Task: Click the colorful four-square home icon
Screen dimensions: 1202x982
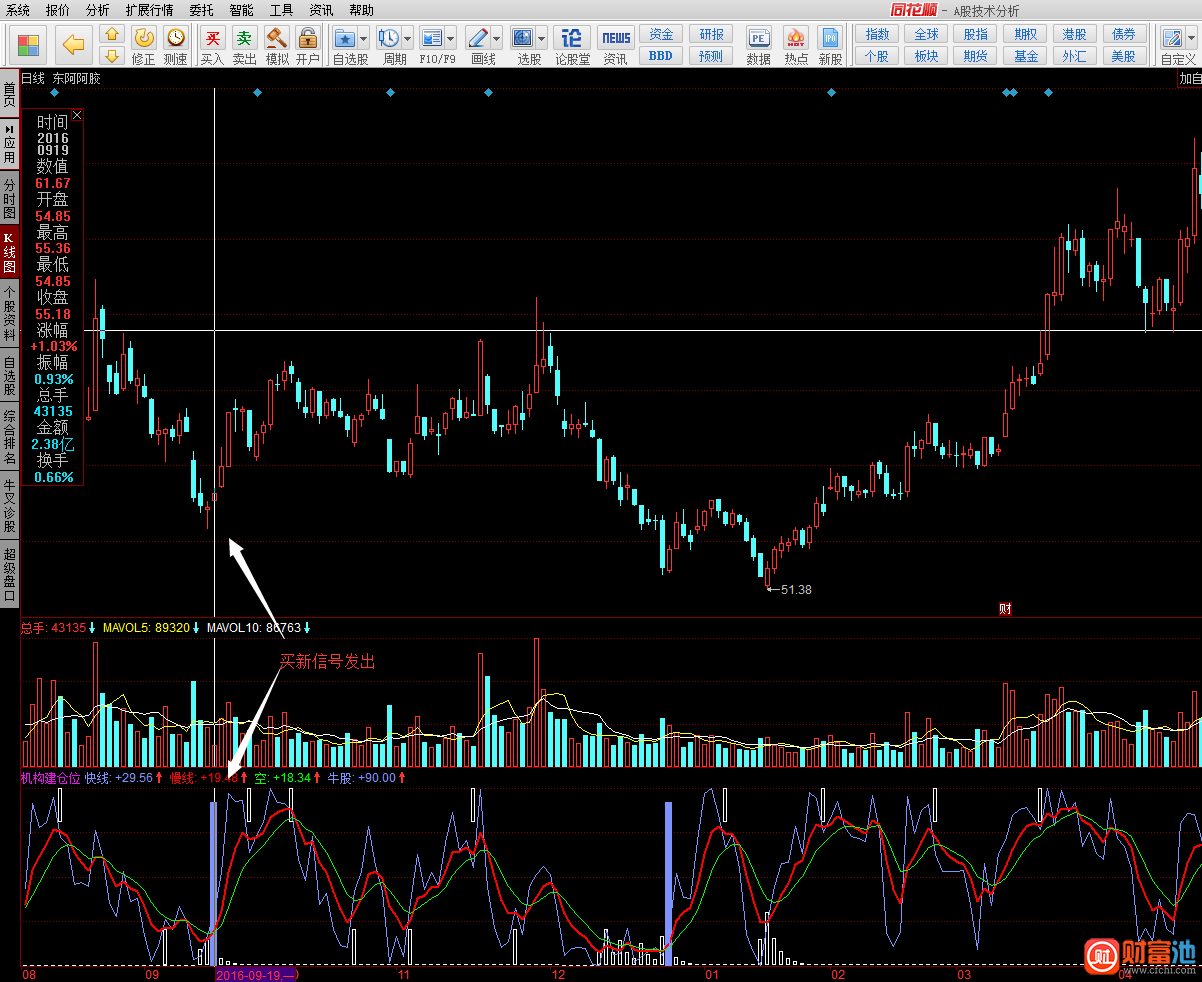Action: click(x=29, y=45)
